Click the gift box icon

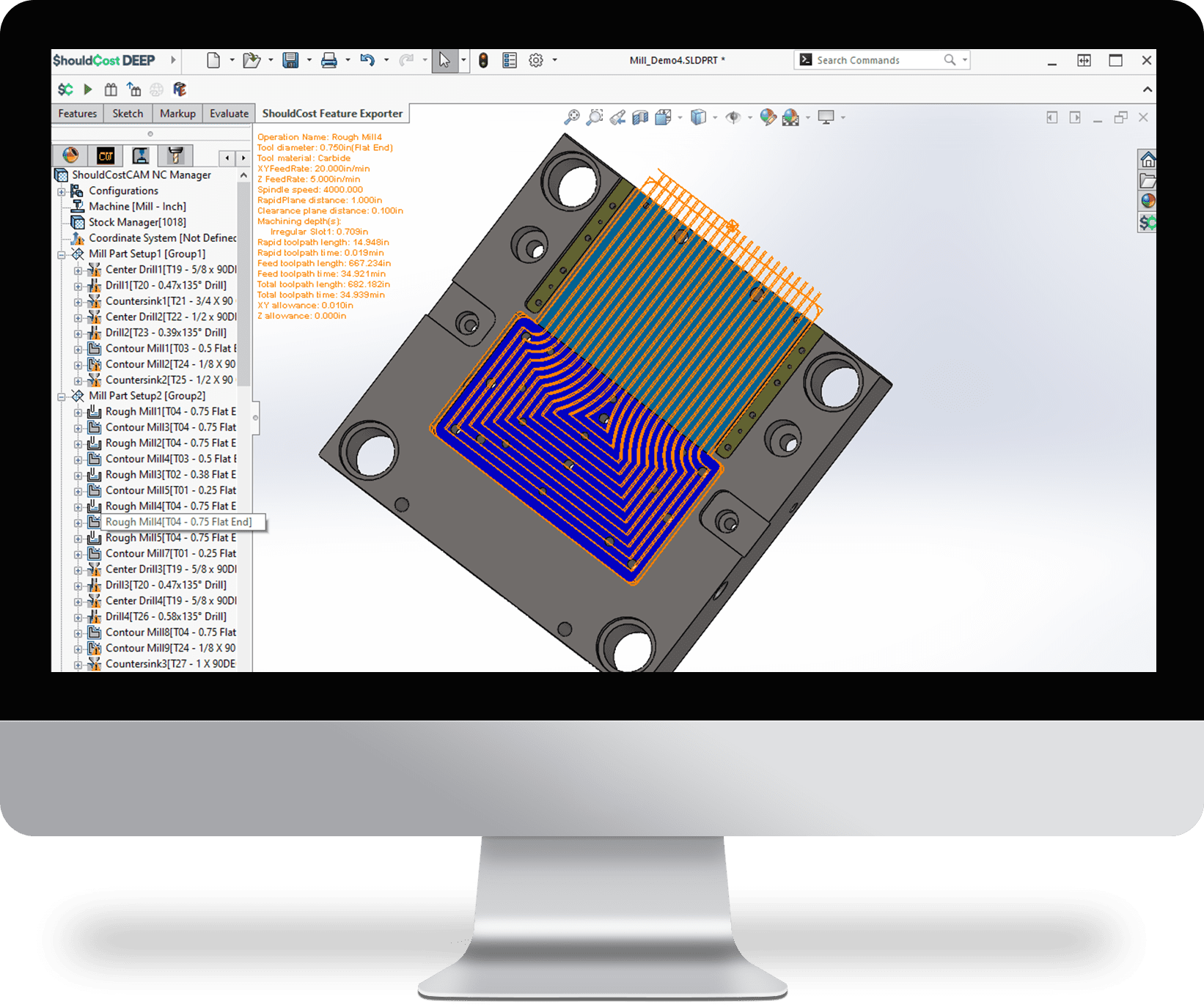pos(111,89)
